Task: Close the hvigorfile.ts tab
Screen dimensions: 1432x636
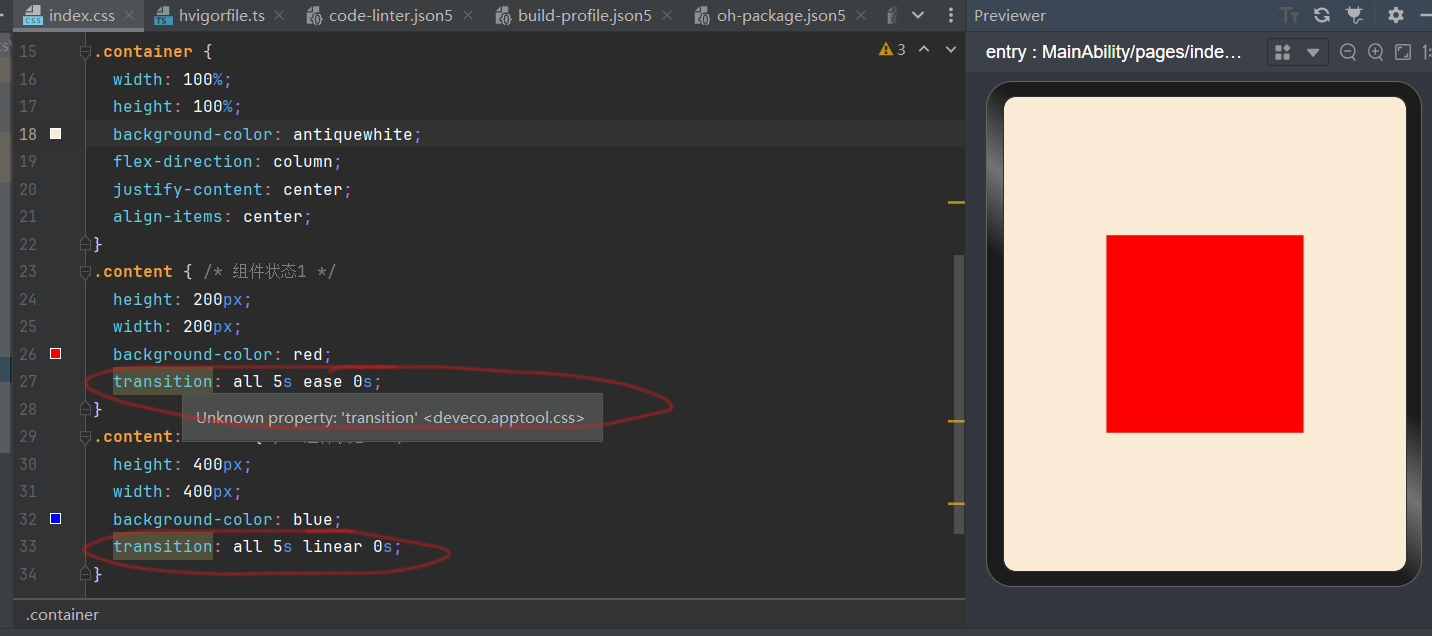Action: (x=279, y=16)
